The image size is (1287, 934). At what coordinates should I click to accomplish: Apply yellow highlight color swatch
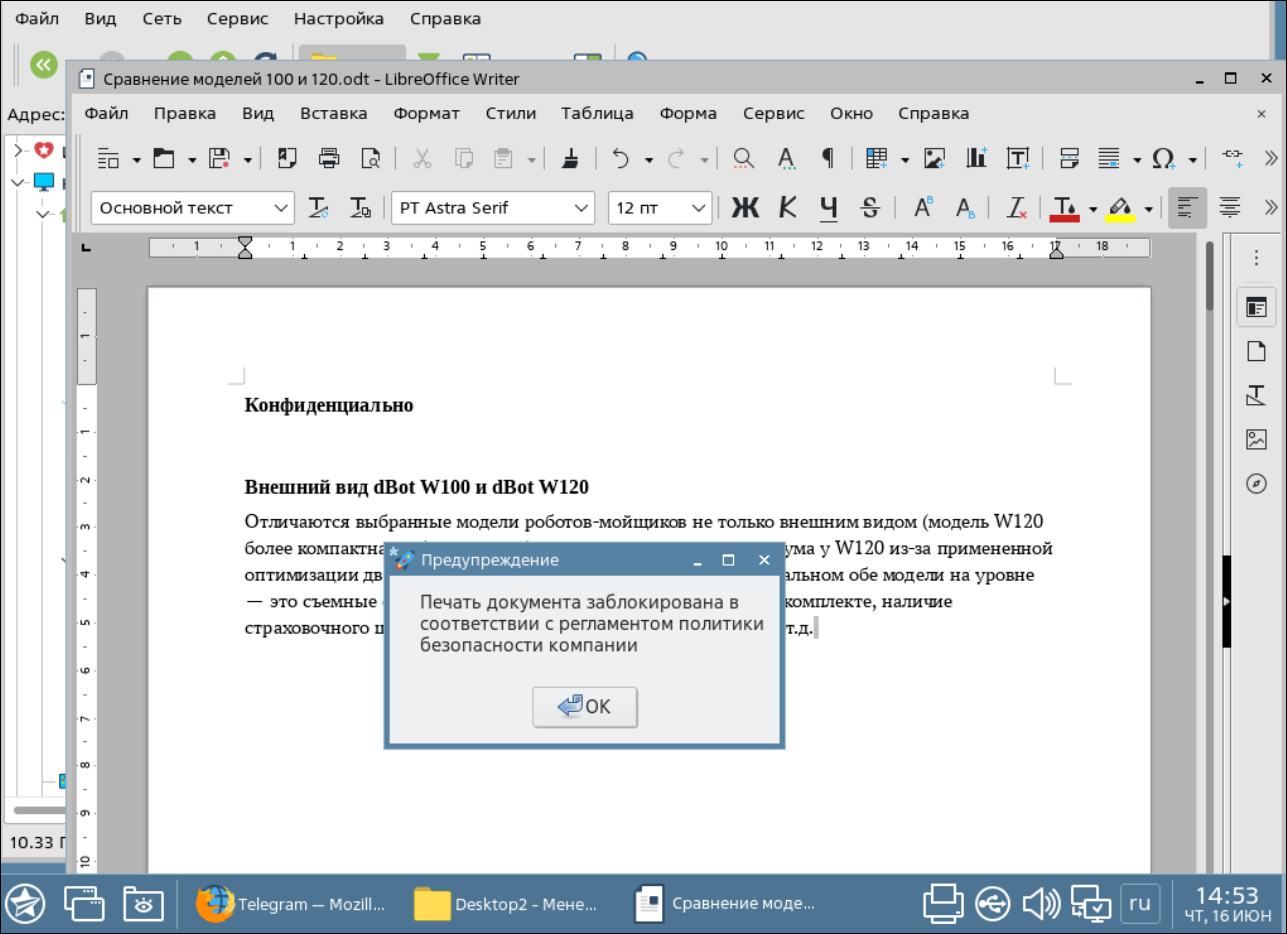[x=1121, y=207]
